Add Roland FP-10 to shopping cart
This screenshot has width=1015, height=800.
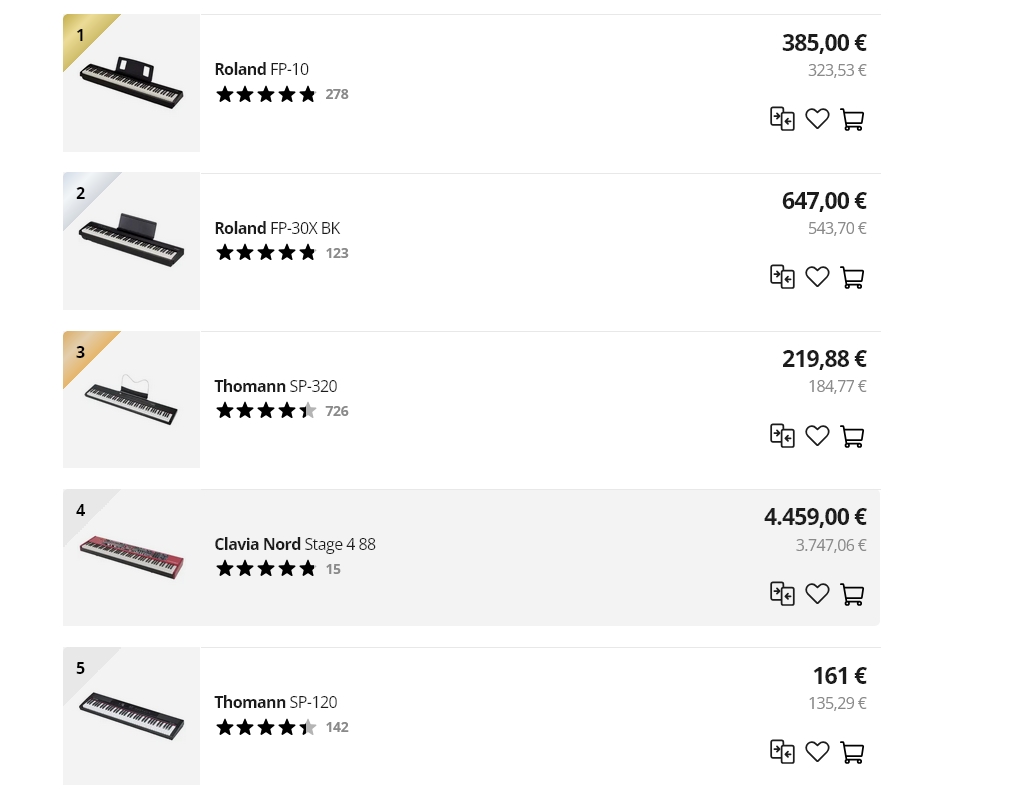tap(852, 120)
